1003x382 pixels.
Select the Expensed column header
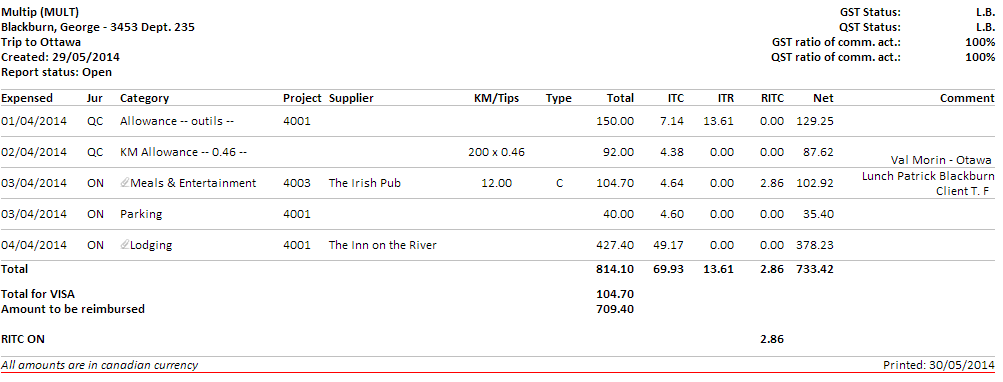coord(27,98)
